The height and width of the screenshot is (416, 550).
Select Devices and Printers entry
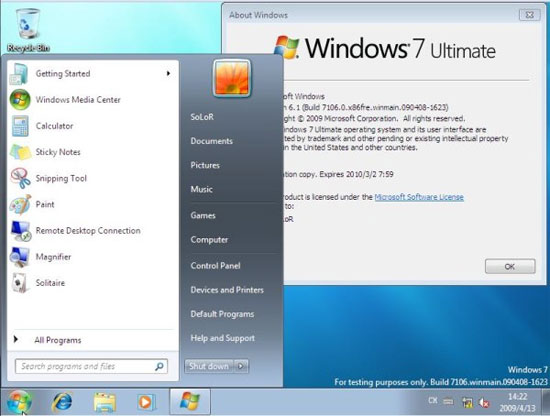(x=227, y=290)
